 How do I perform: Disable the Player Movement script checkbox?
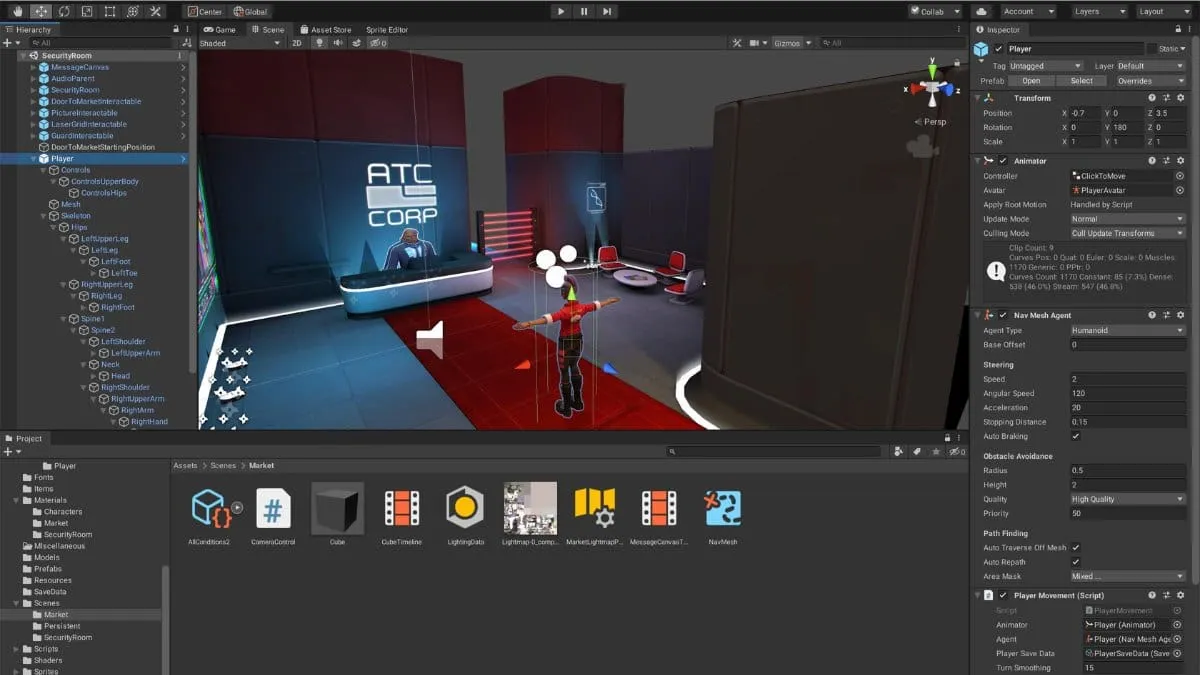point(1002,594)
